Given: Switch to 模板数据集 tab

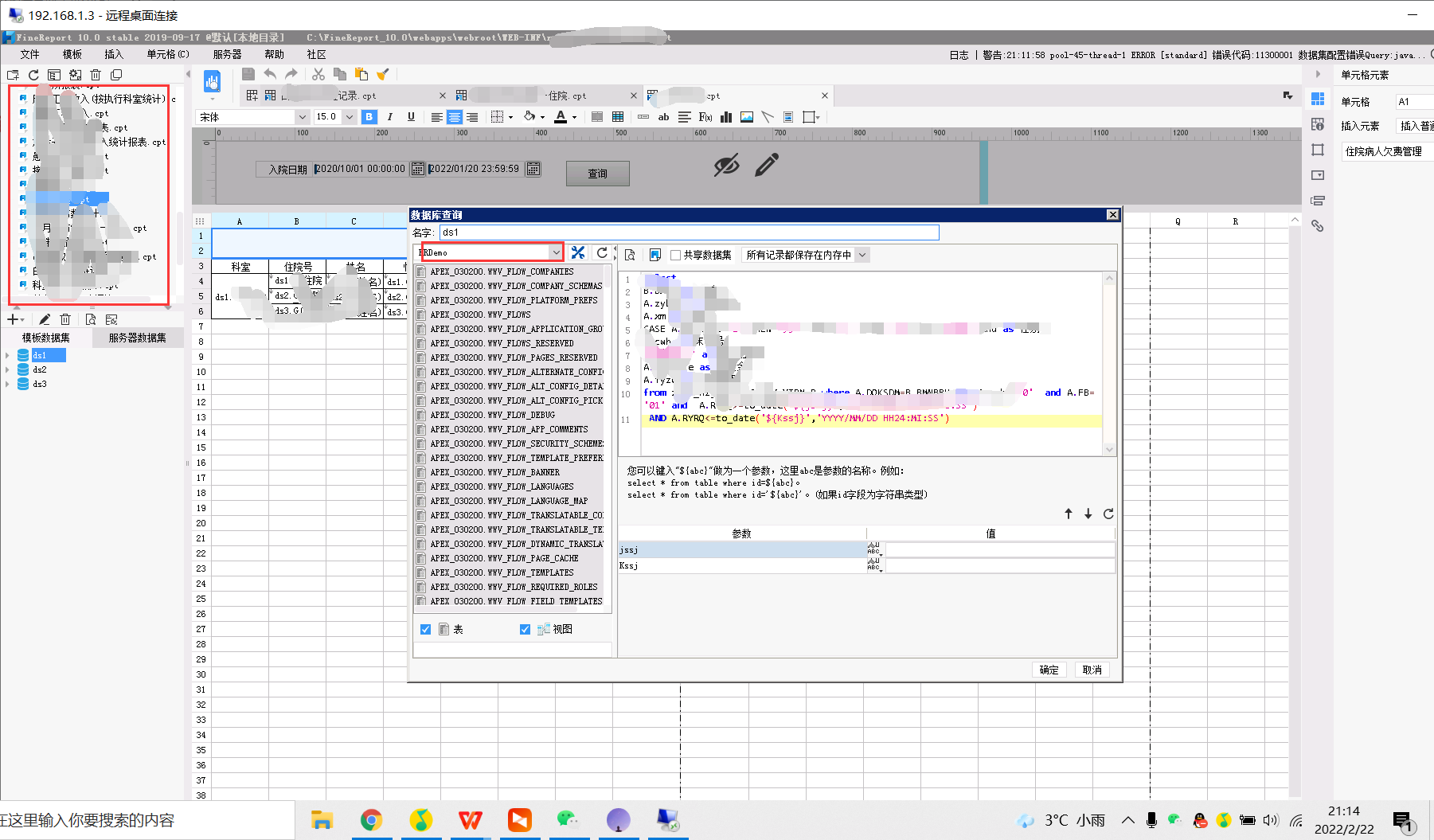Looking at the screenshot, I should [45, 338].
